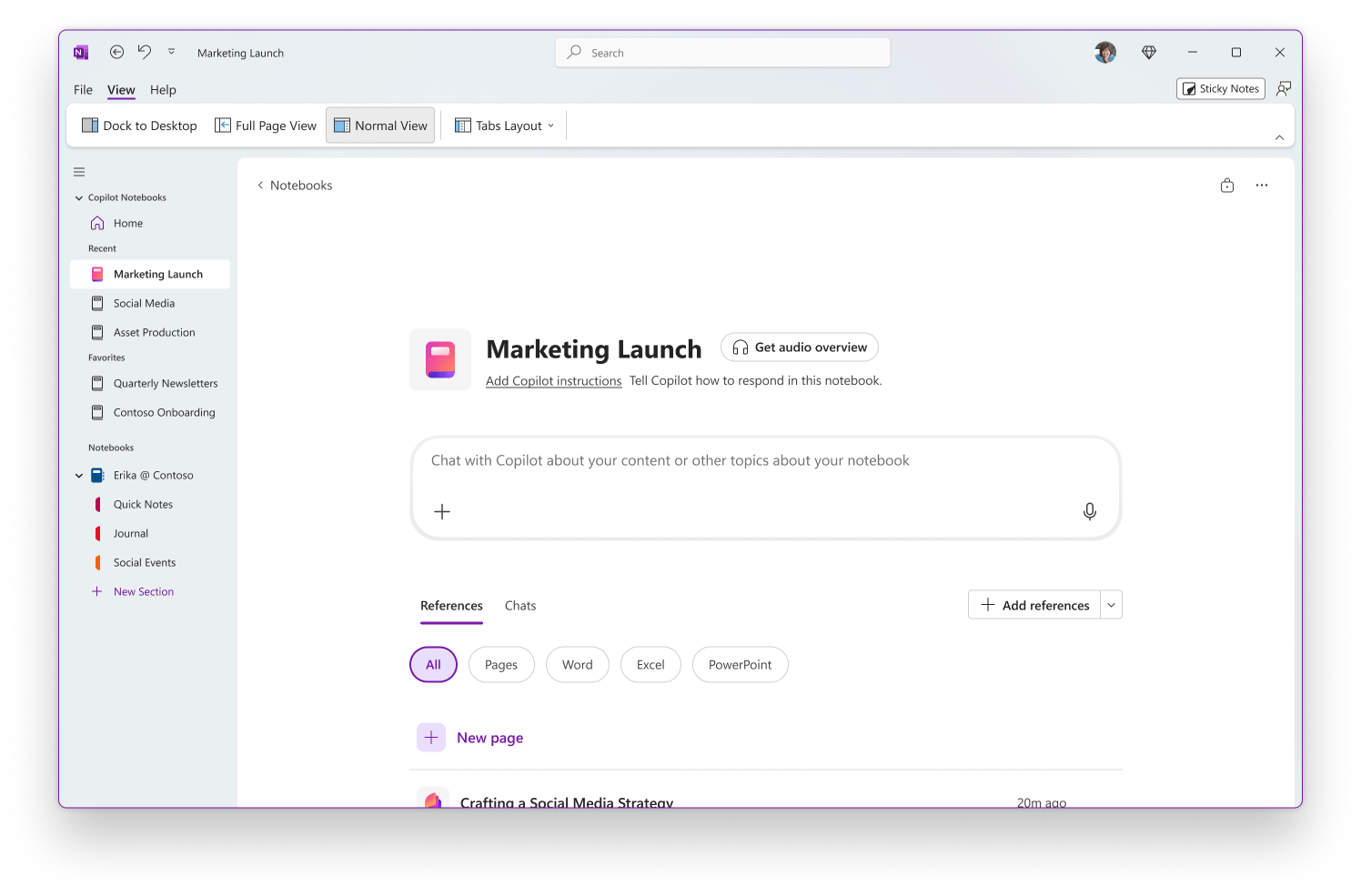Filter references by Word documents
This screenshot has height=896, width=1361.
point(577,665)
